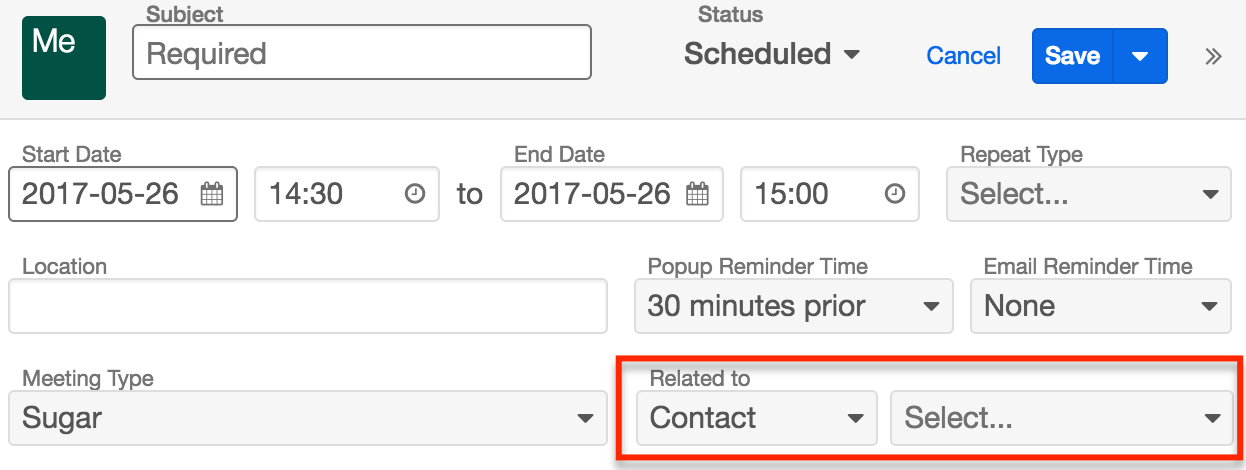Click the End Date text field
The width and height of the screenshot is (1246, 470).
coord(592,194)
